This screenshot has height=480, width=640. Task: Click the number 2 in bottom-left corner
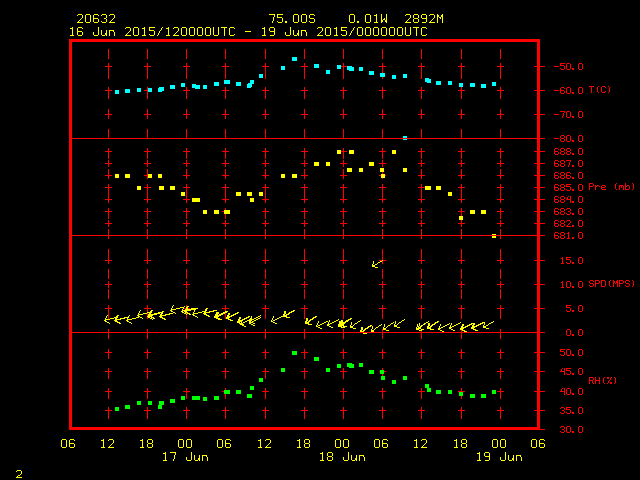click(x=19, y=474)
